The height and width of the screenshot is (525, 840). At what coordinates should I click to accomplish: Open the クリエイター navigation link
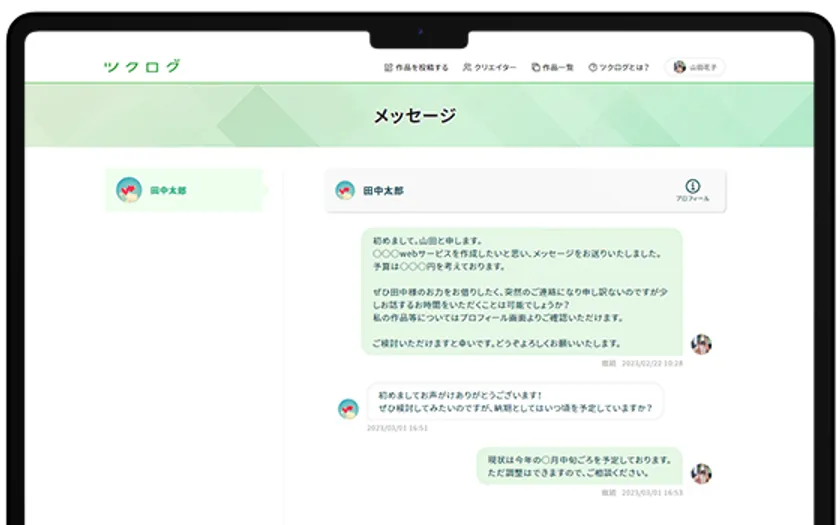[x=495, y=67]
